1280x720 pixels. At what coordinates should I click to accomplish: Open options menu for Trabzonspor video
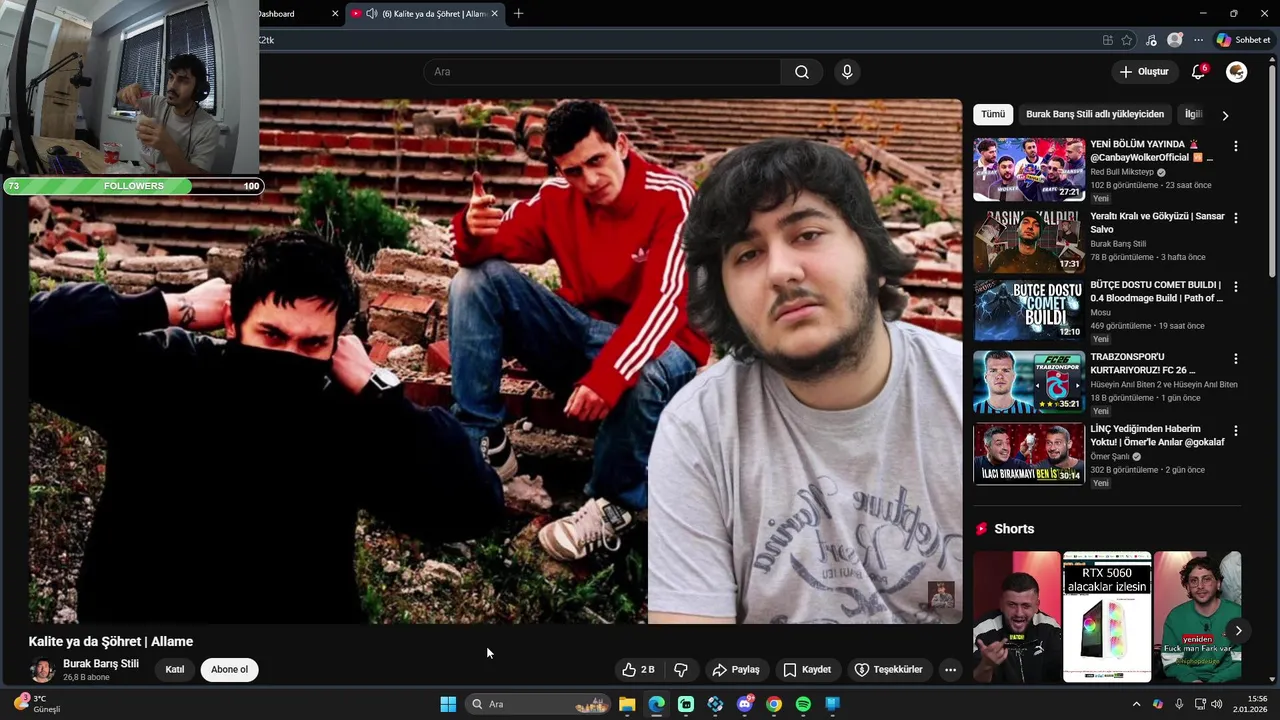point(1235,358)
